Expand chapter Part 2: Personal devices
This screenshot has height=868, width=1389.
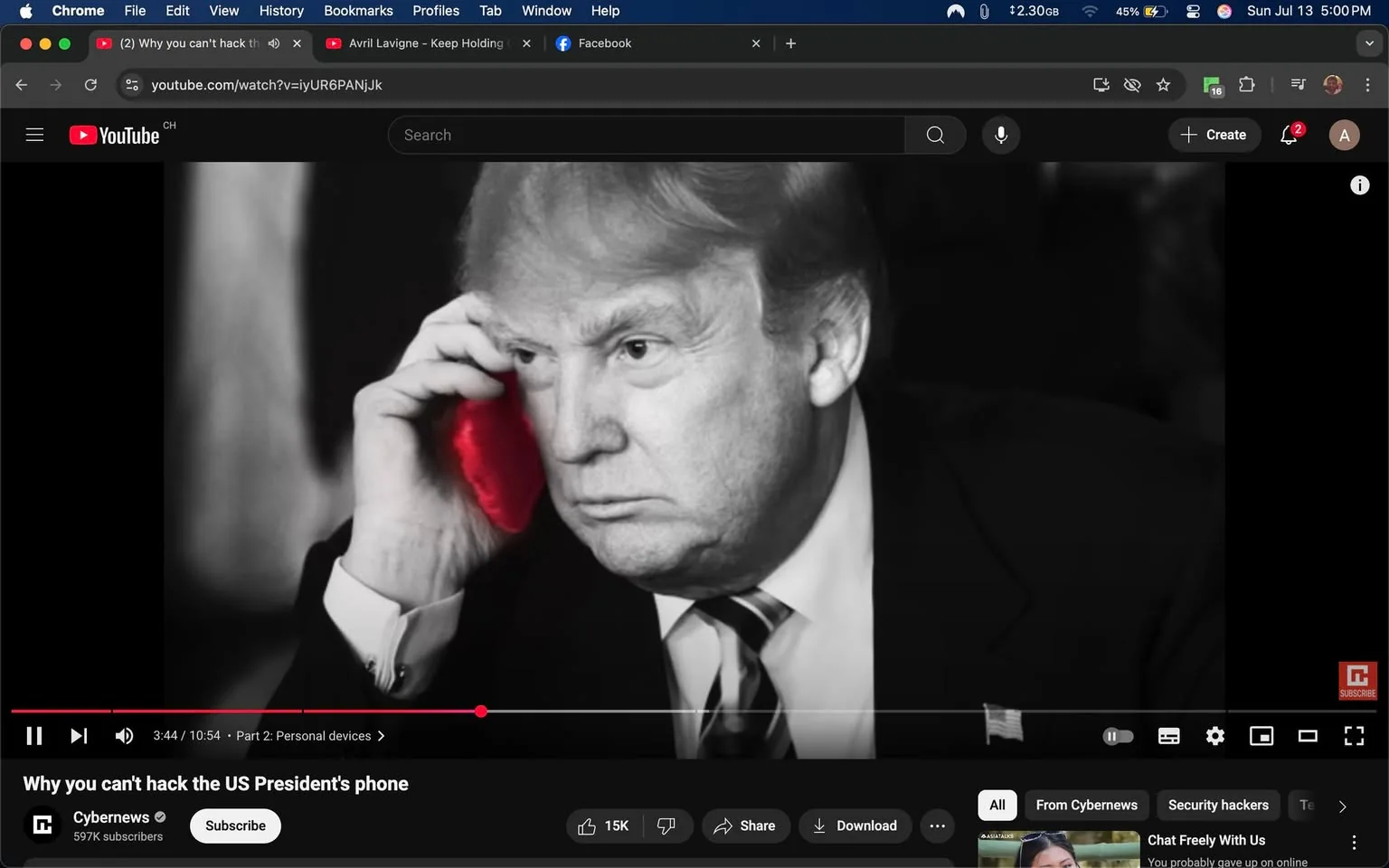pos(311,736)
